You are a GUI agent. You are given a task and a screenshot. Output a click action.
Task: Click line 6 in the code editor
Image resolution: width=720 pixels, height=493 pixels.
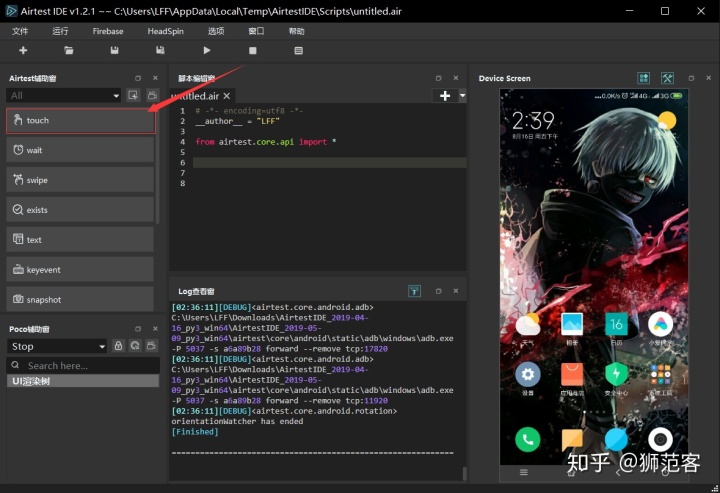pos(329,162)
